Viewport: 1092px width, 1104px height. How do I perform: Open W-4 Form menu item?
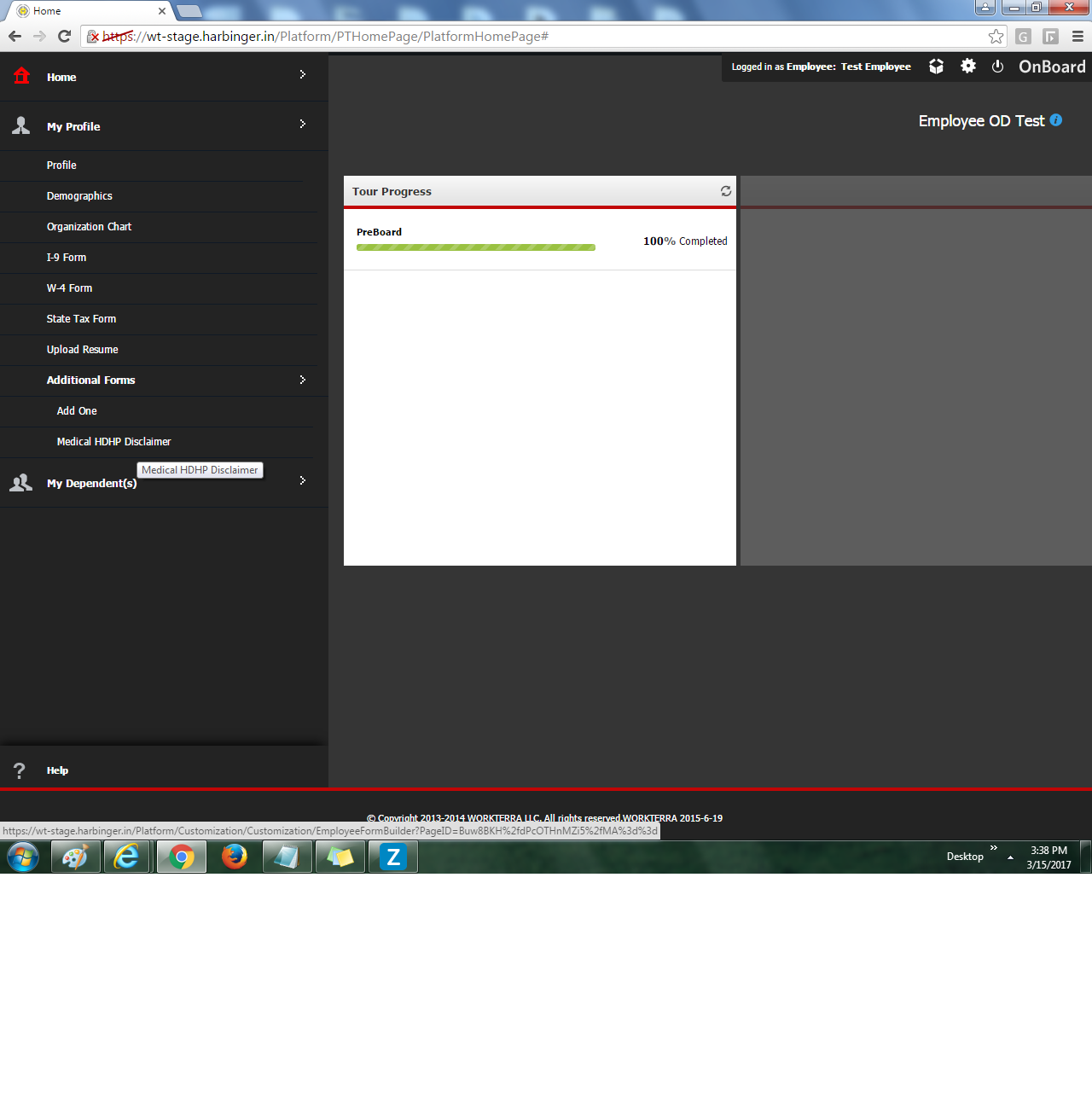pyautogui.click(x=69, y=288)
